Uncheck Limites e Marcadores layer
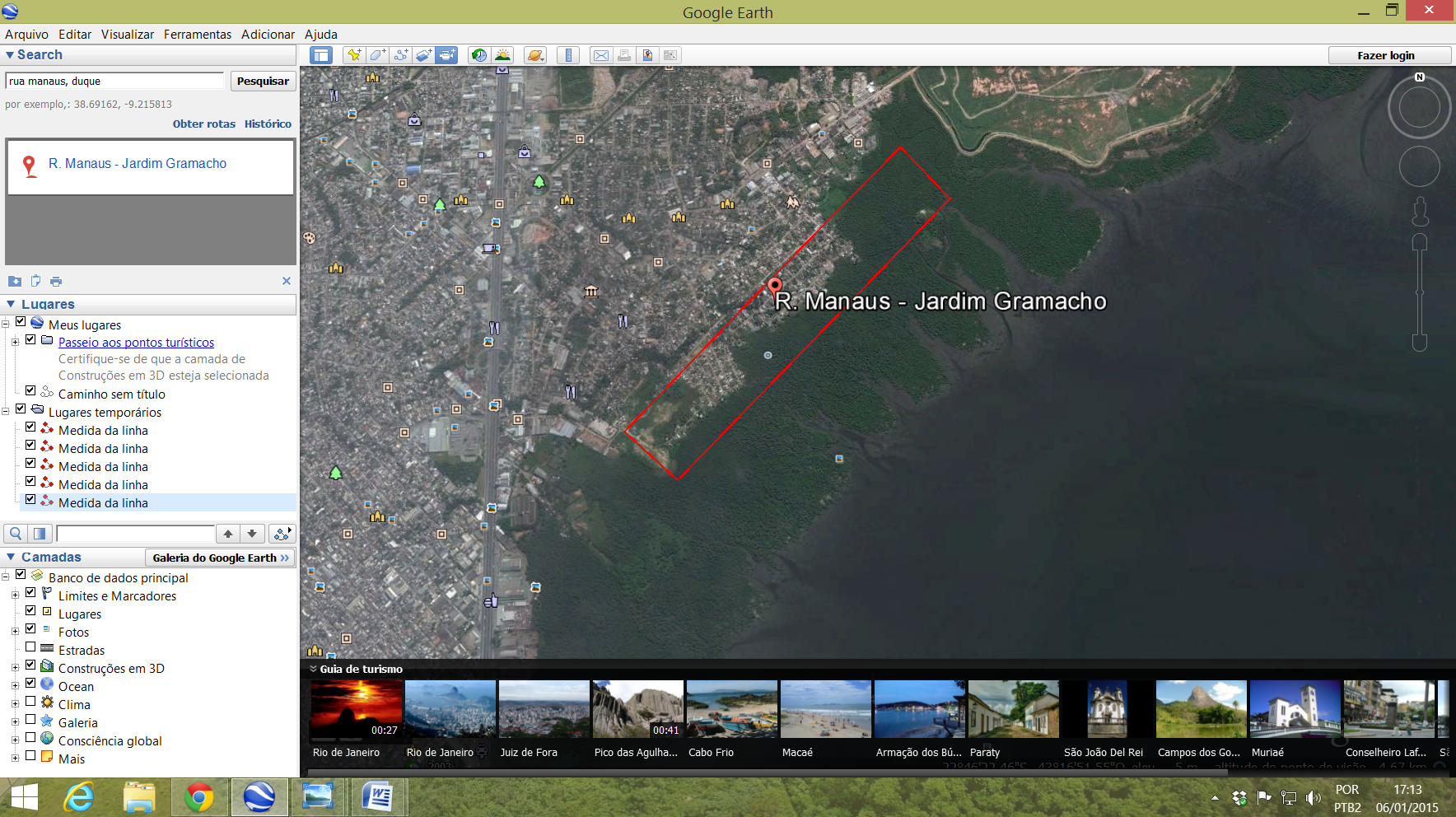The image size is (1456, 817). tap(30, 592)
